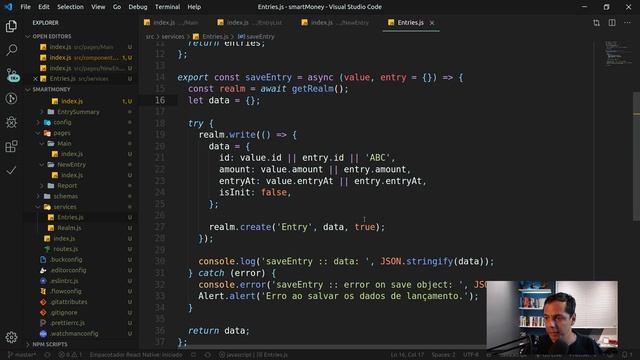This screenshot has width=640, height=360.
Task: Click the VS Code logo in title bar
Action: click(x=8, y=7)
